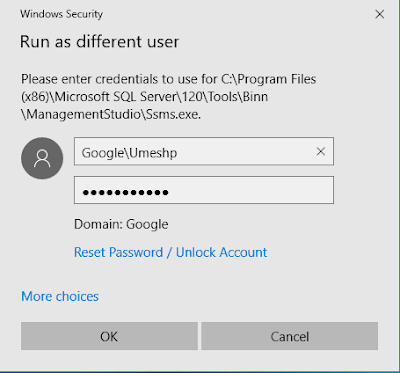
Task: Click the 'Please enter credentials' message text
Action: pyautogui.click(x=169, y=97)
